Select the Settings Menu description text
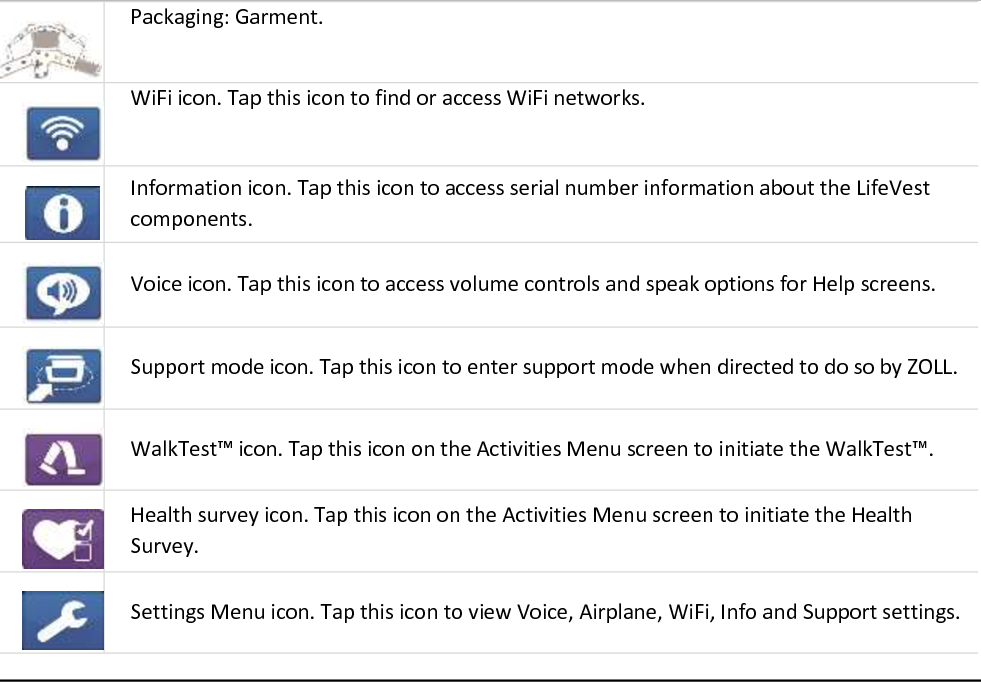981x682 pixels. point(545,611)
